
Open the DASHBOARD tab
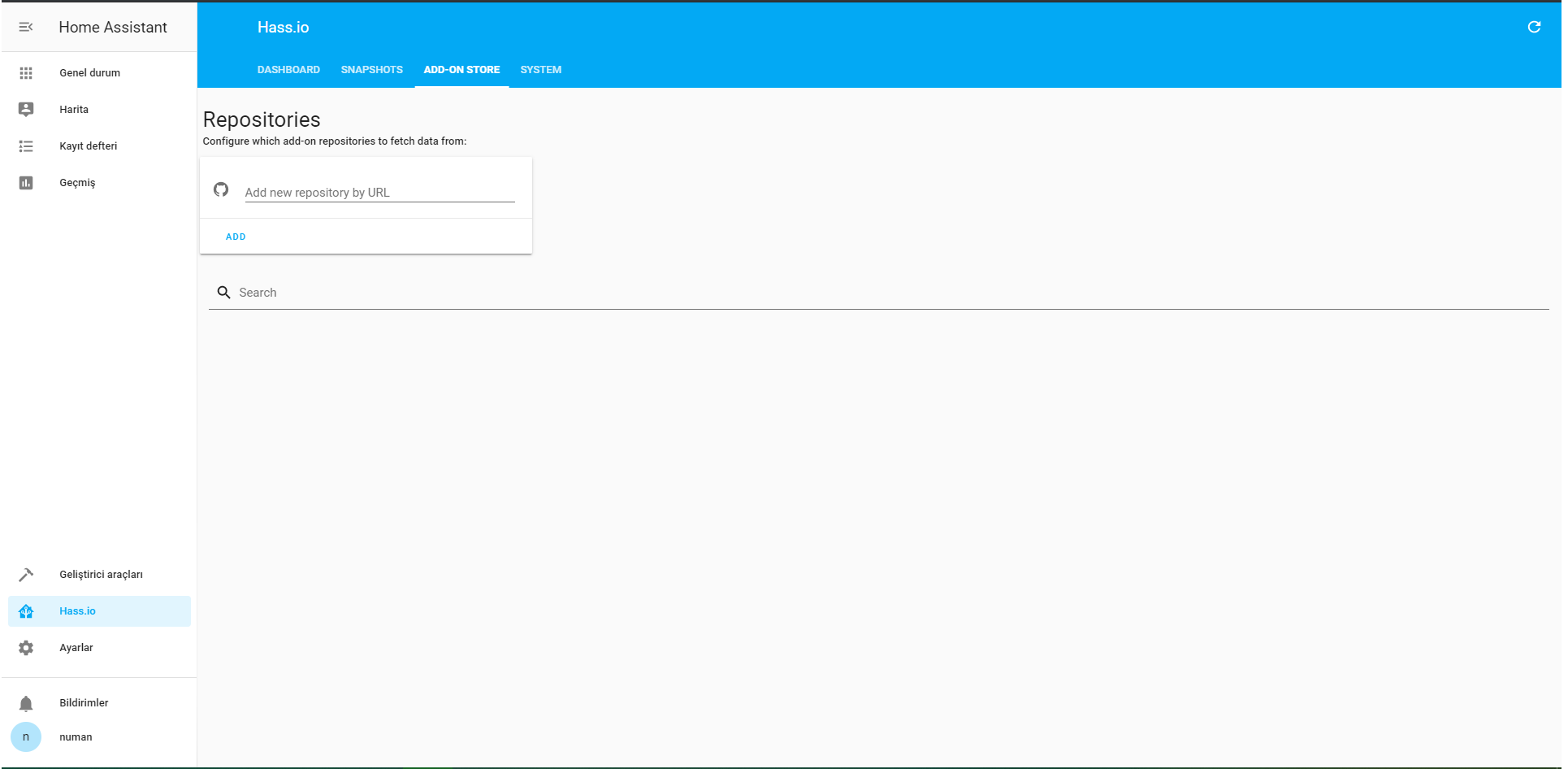click(288, 70)
